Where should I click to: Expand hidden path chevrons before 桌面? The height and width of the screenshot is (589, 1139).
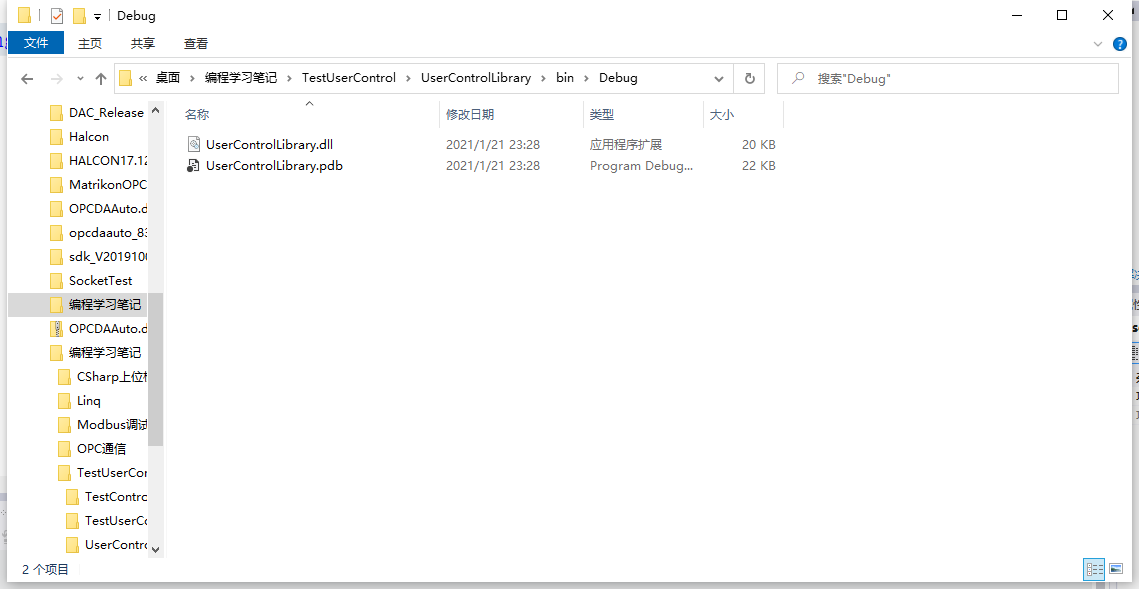[x=143, y=78]
